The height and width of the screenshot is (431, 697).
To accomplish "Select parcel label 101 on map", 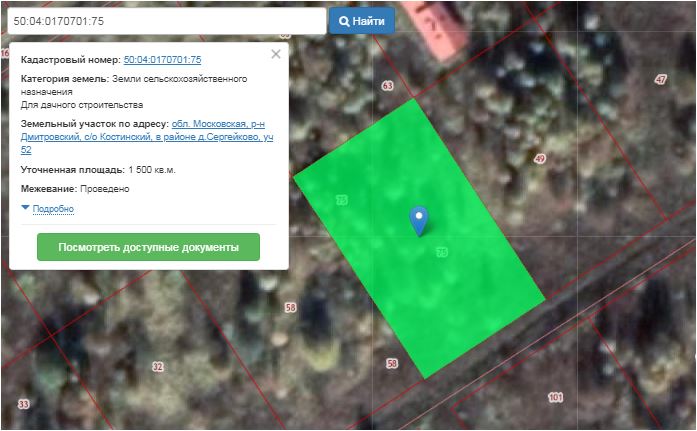I will pyautogui.click(x=555, y=397).
